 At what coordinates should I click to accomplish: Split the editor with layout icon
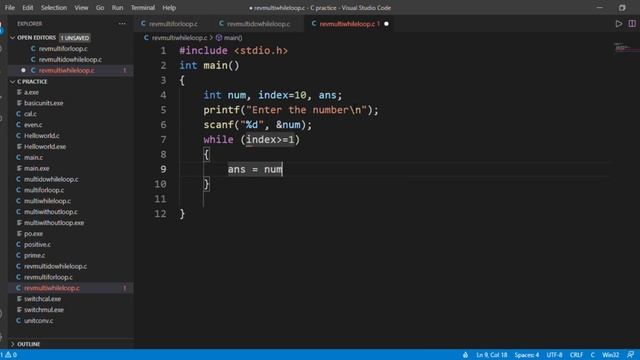(632, 24)
